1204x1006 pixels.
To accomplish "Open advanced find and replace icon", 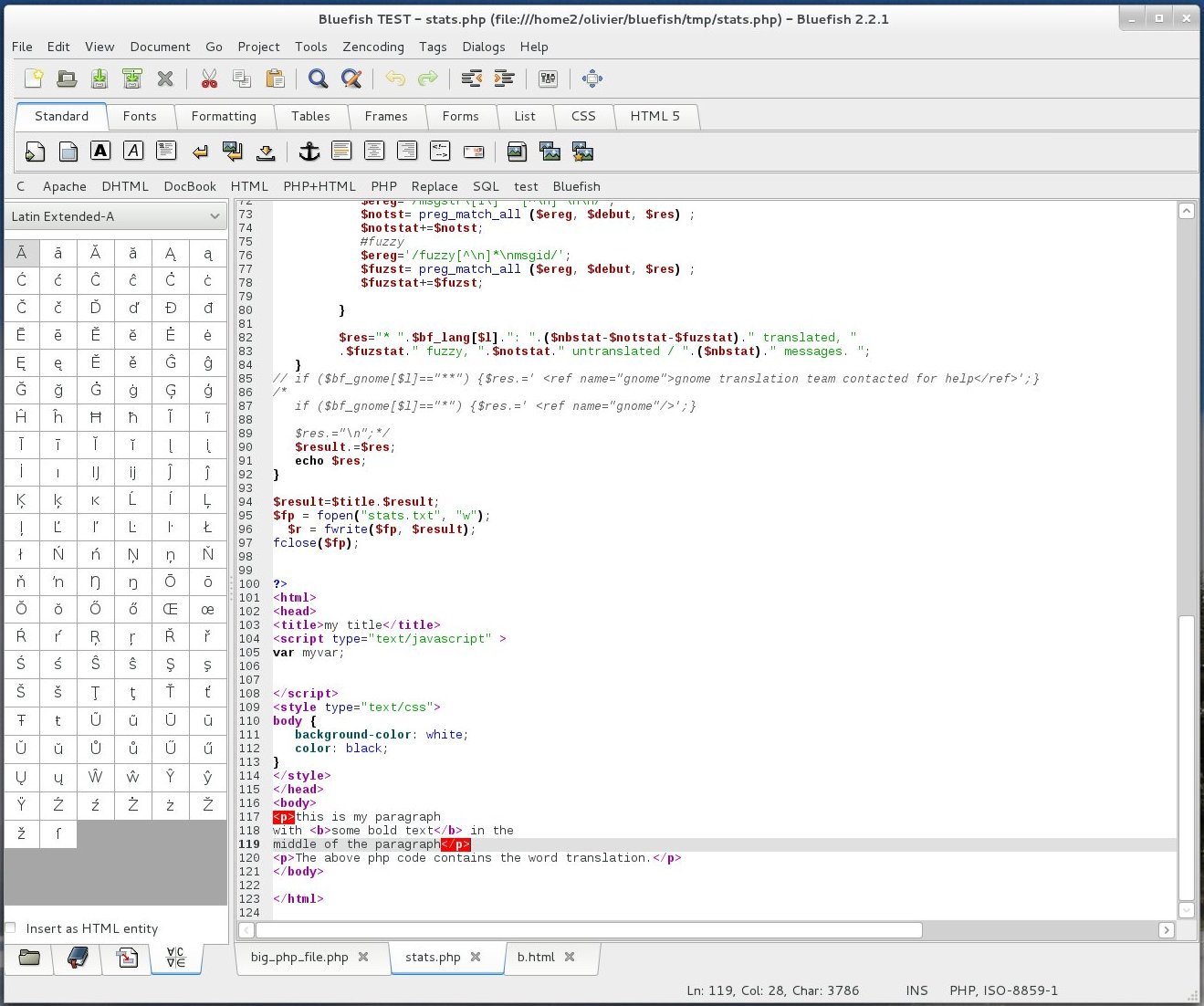I will pyautogui.click(x=351, y=79).
